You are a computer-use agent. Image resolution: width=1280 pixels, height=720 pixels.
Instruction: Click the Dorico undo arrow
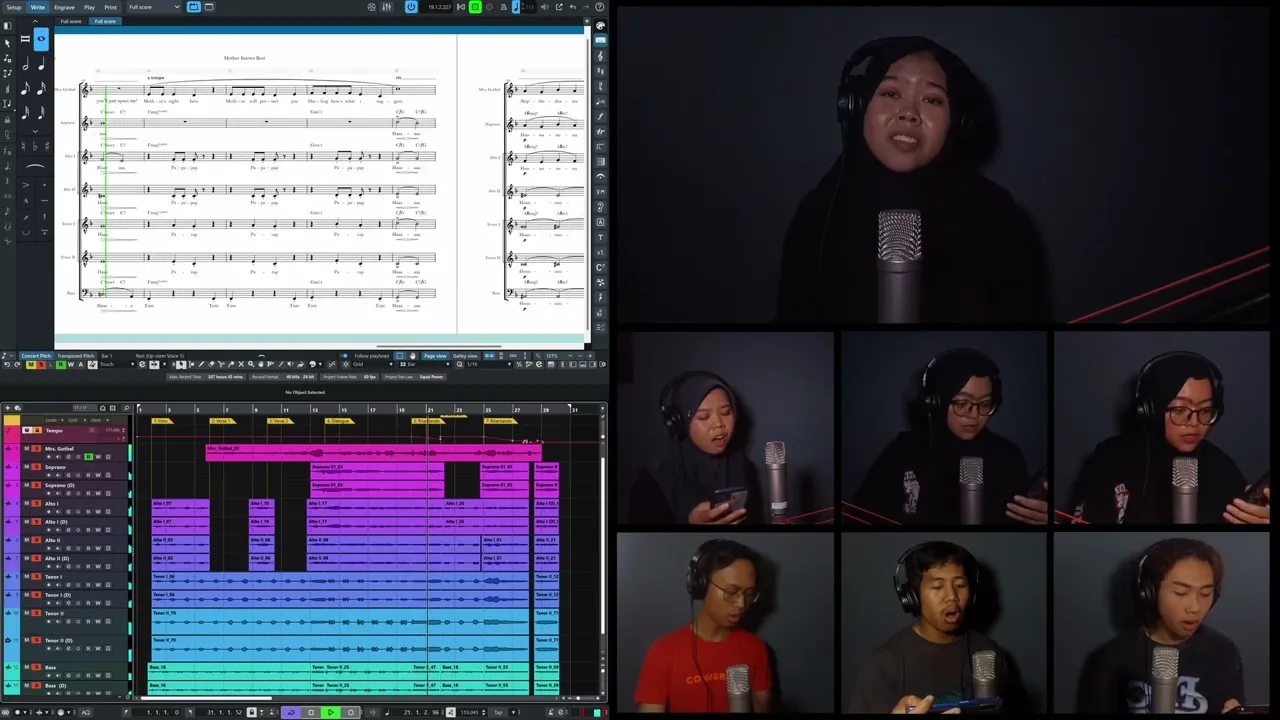click(573, 7)
